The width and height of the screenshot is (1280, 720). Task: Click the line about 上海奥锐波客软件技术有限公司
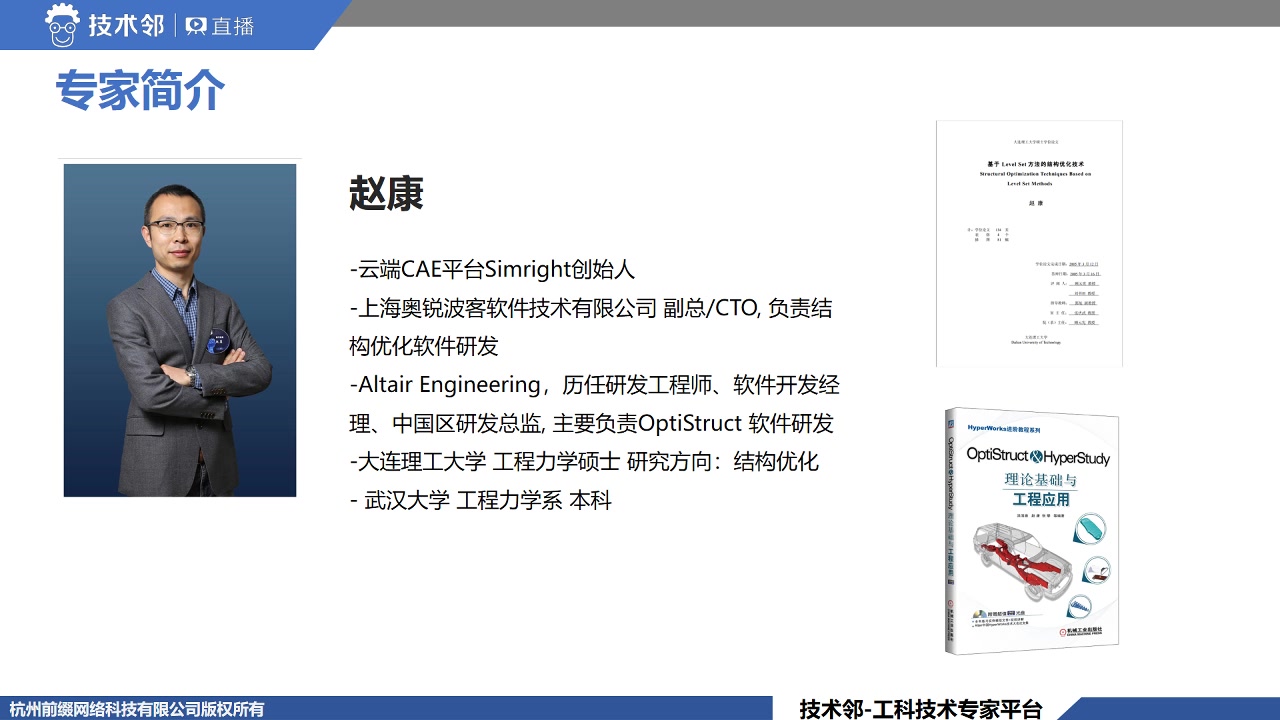click(x=590, y=308)
